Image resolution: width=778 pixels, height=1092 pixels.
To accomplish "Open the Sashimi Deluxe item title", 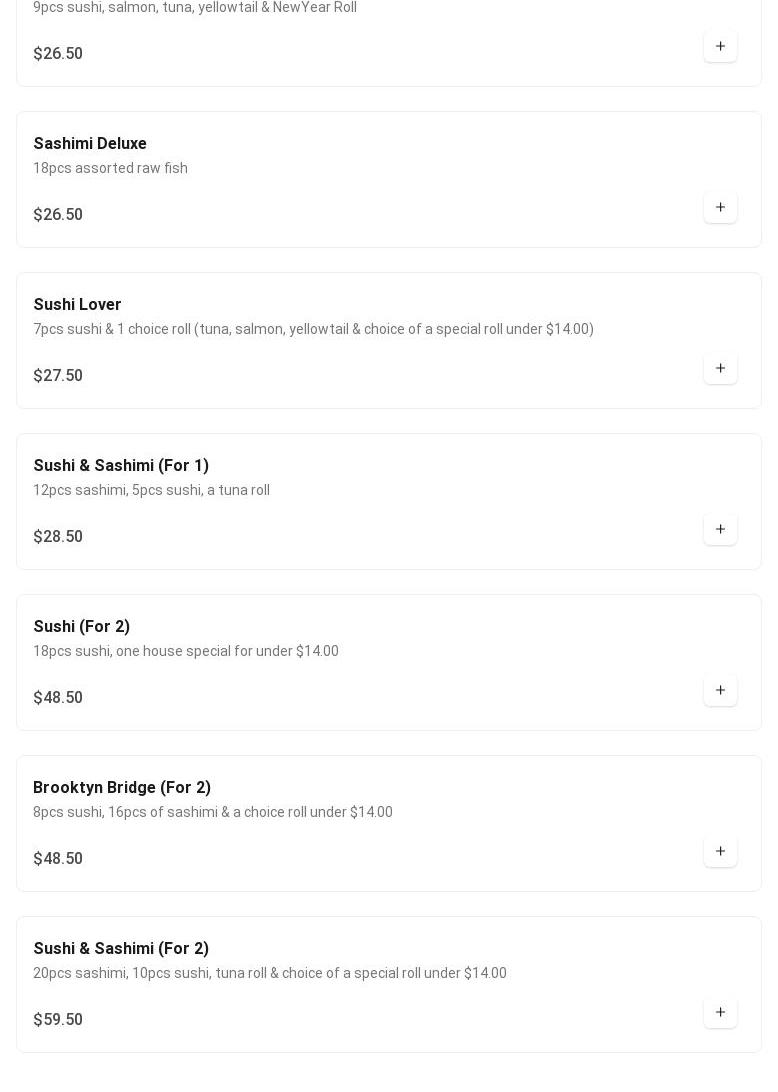I will coord(90,144).
